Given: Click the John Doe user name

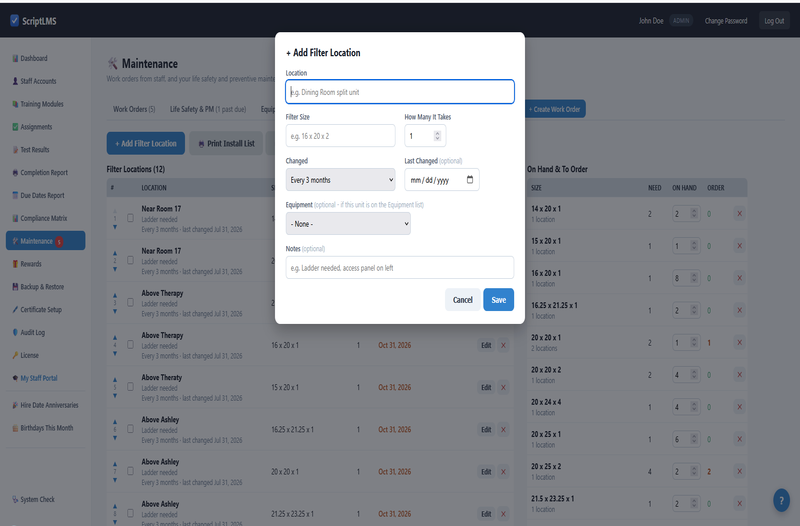Looking at the screenshot, I should tap(651, 21).
